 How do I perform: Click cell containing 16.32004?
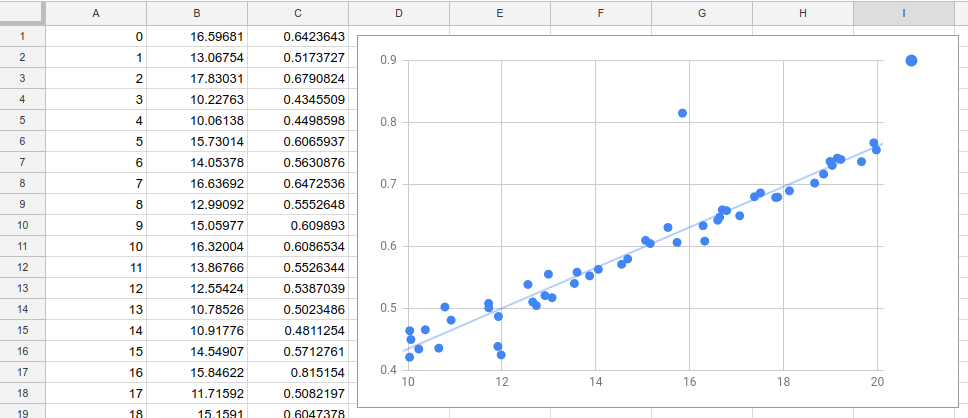197,246
